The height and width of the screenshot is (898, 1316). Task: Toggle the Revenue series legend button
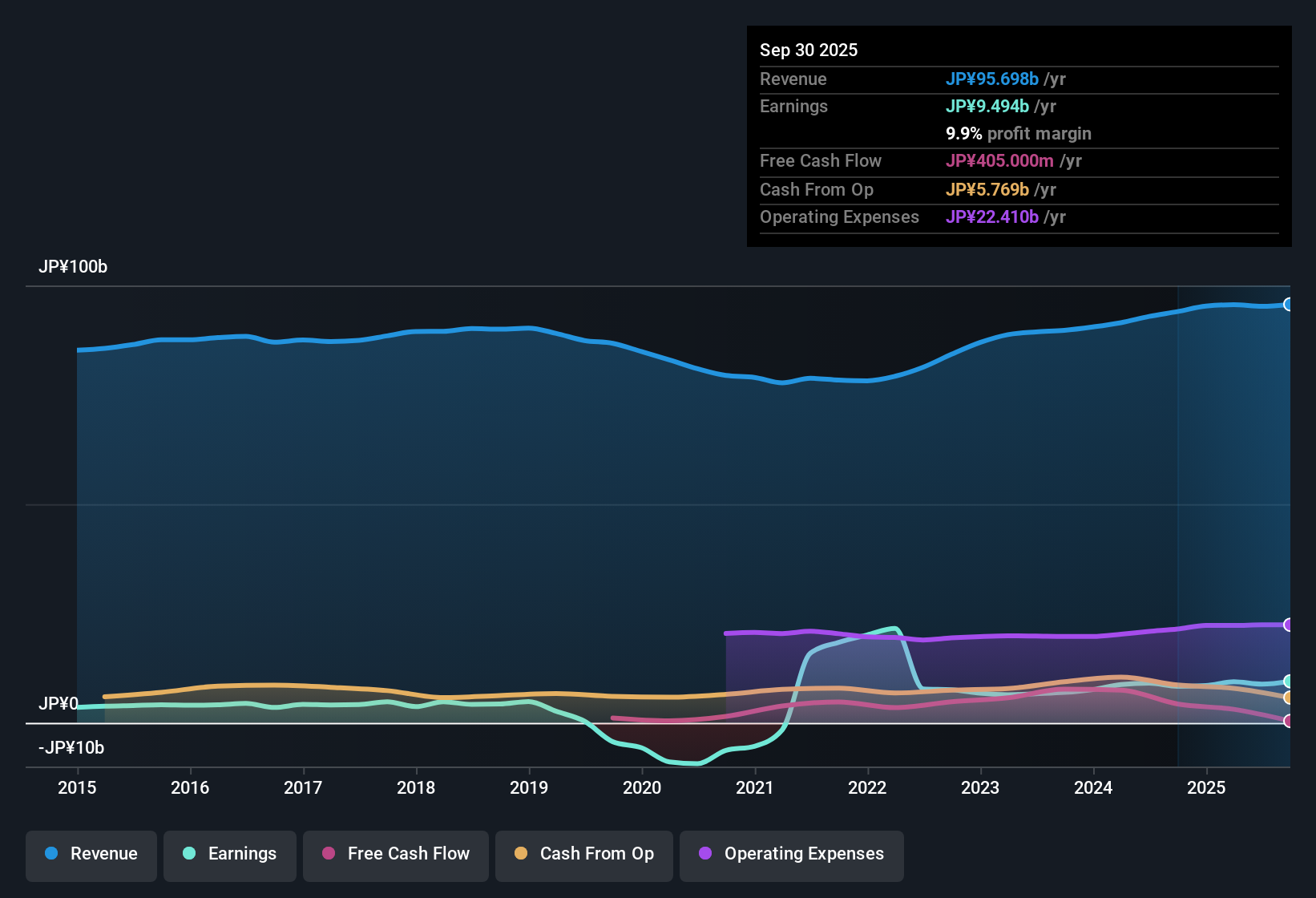[x=91, y=855]
